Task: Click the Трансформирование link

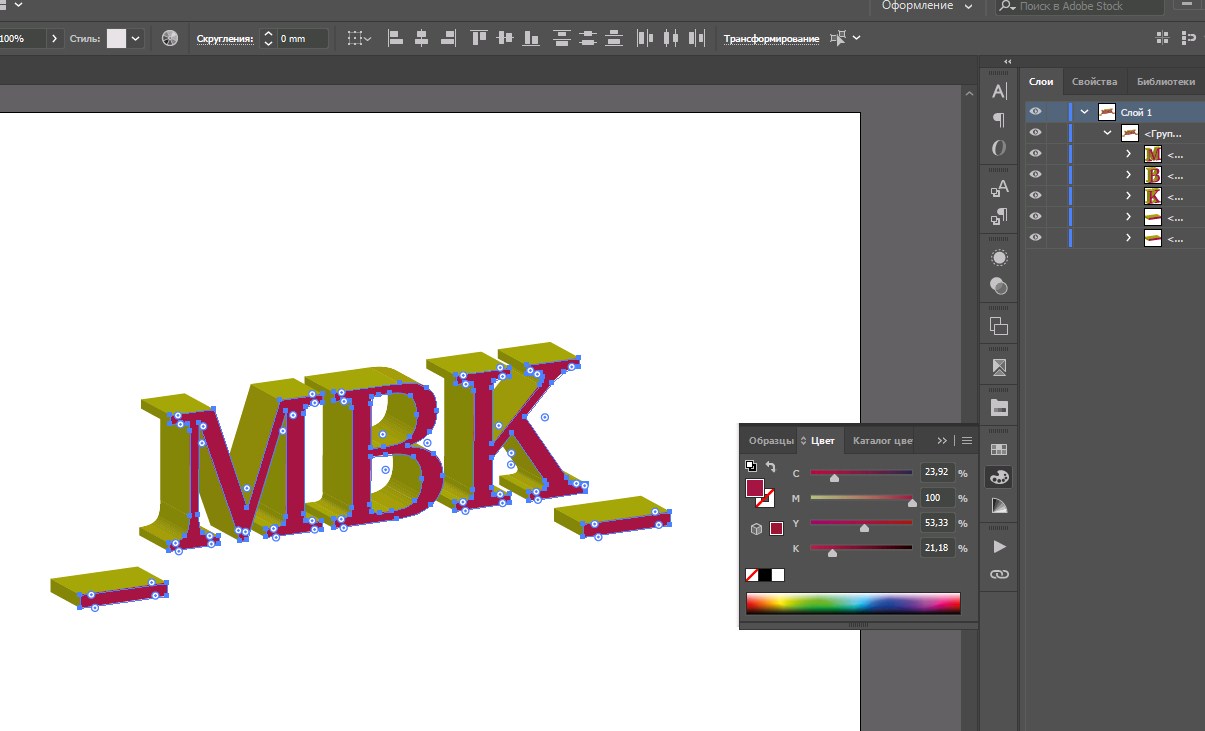Action: click(771, 39)
